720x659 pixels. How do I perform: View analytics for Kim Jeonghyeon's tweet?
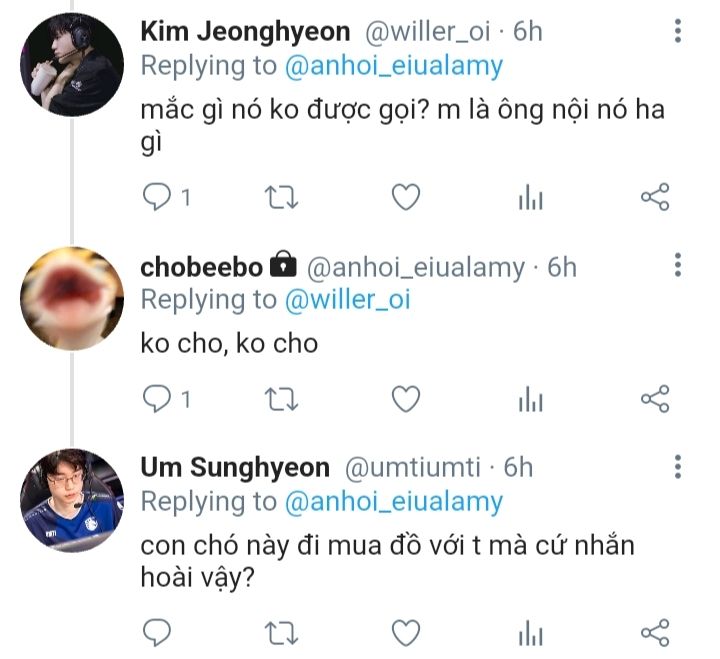pos(530,199)
